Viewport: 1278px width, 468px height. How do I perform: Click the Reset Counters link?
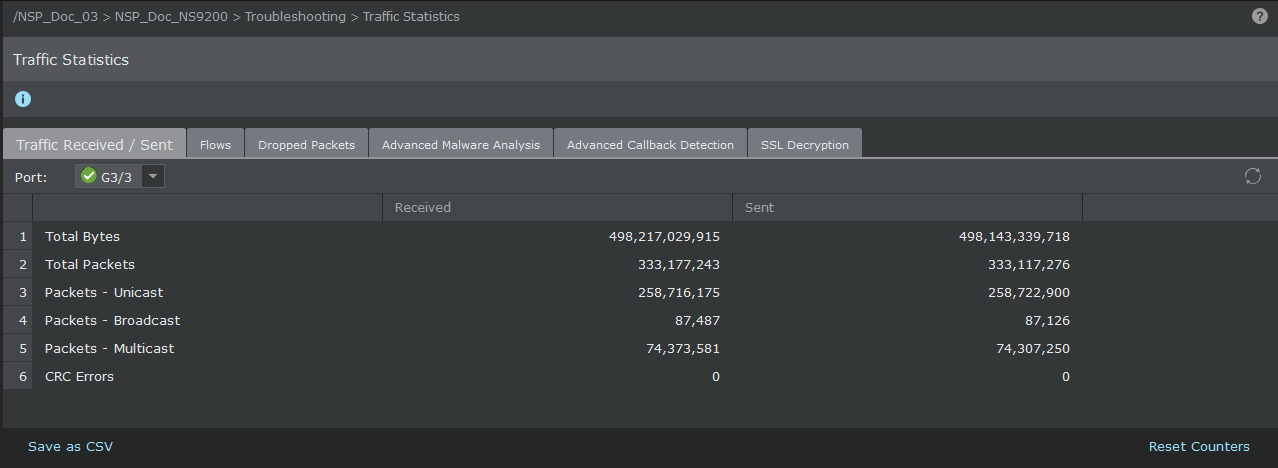point(1199,446)
